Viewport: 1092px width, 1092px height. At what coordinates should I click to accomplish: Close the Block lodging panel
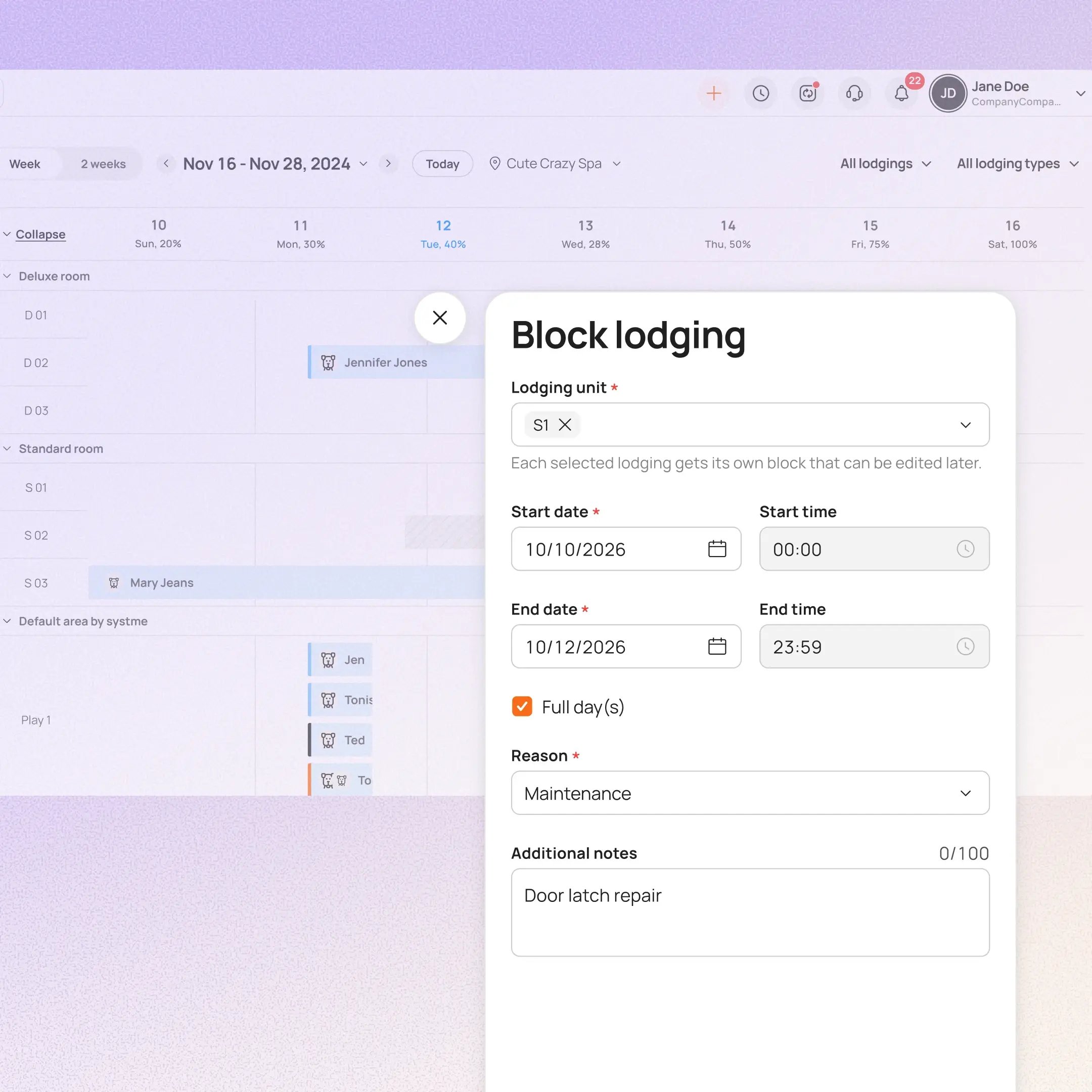[440, 317]
